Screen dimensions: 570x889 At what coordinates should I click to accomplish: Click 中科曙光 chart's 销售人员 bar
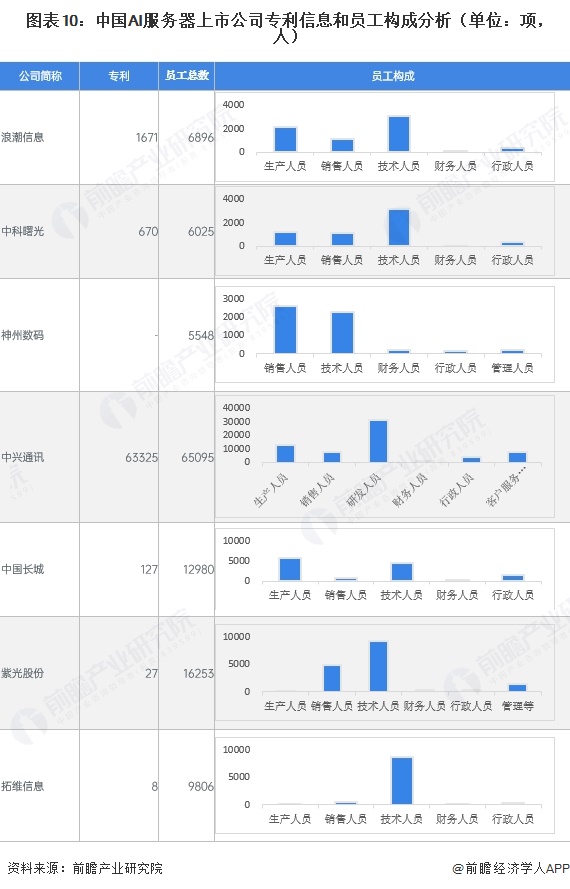tap(342, 240)
